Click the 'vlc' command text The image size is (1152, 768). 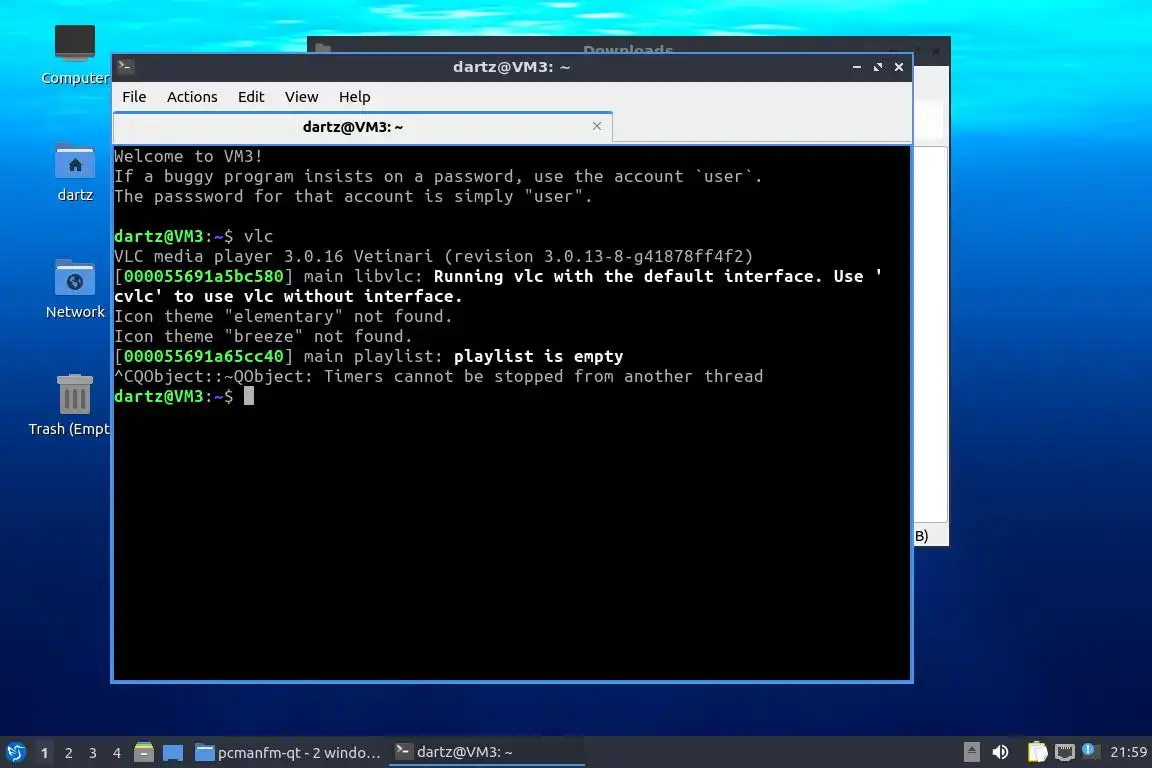tap(259, 237)
